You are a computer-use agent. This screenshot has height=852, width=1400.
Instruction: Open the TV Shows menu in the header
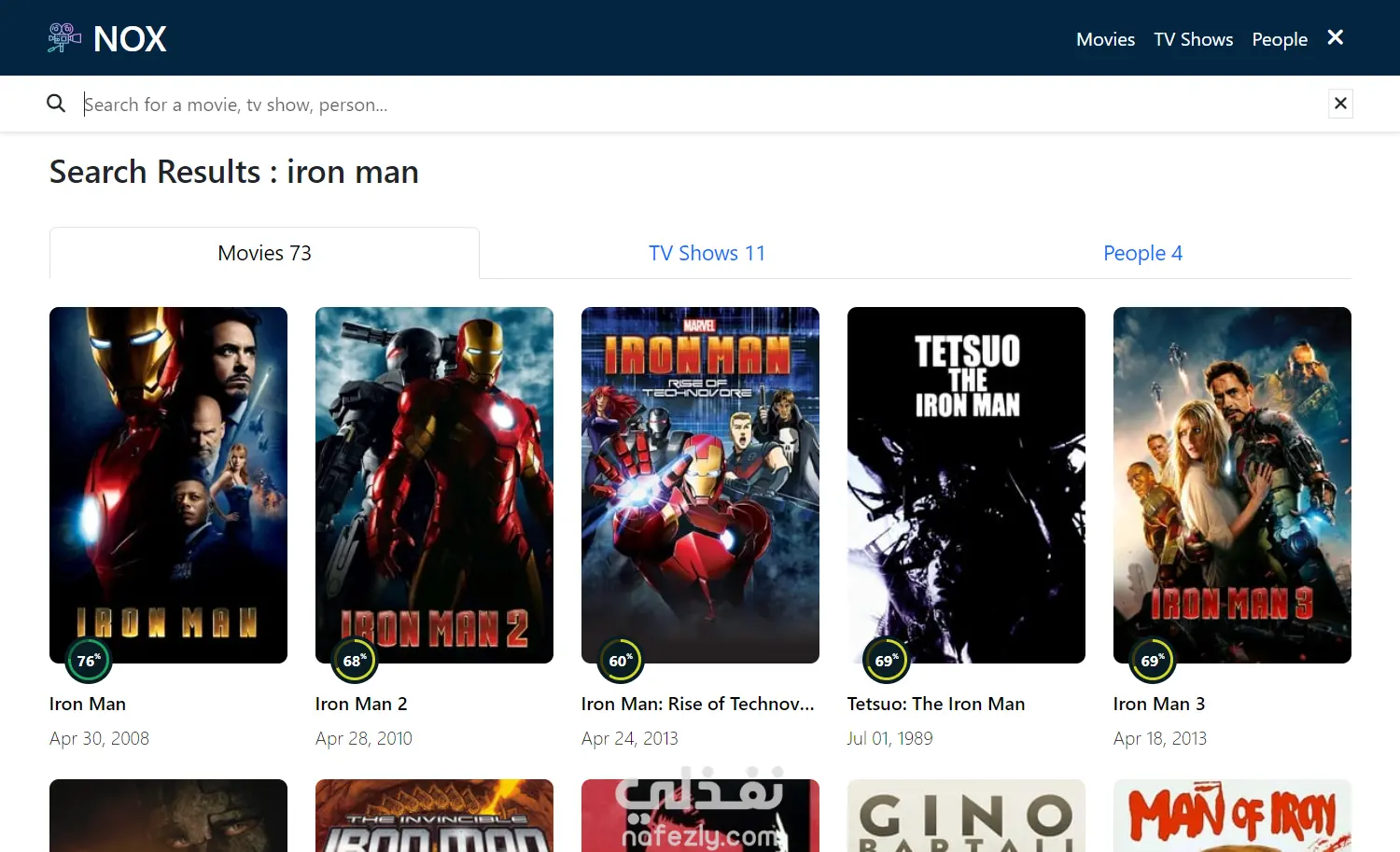[1194, 39]
